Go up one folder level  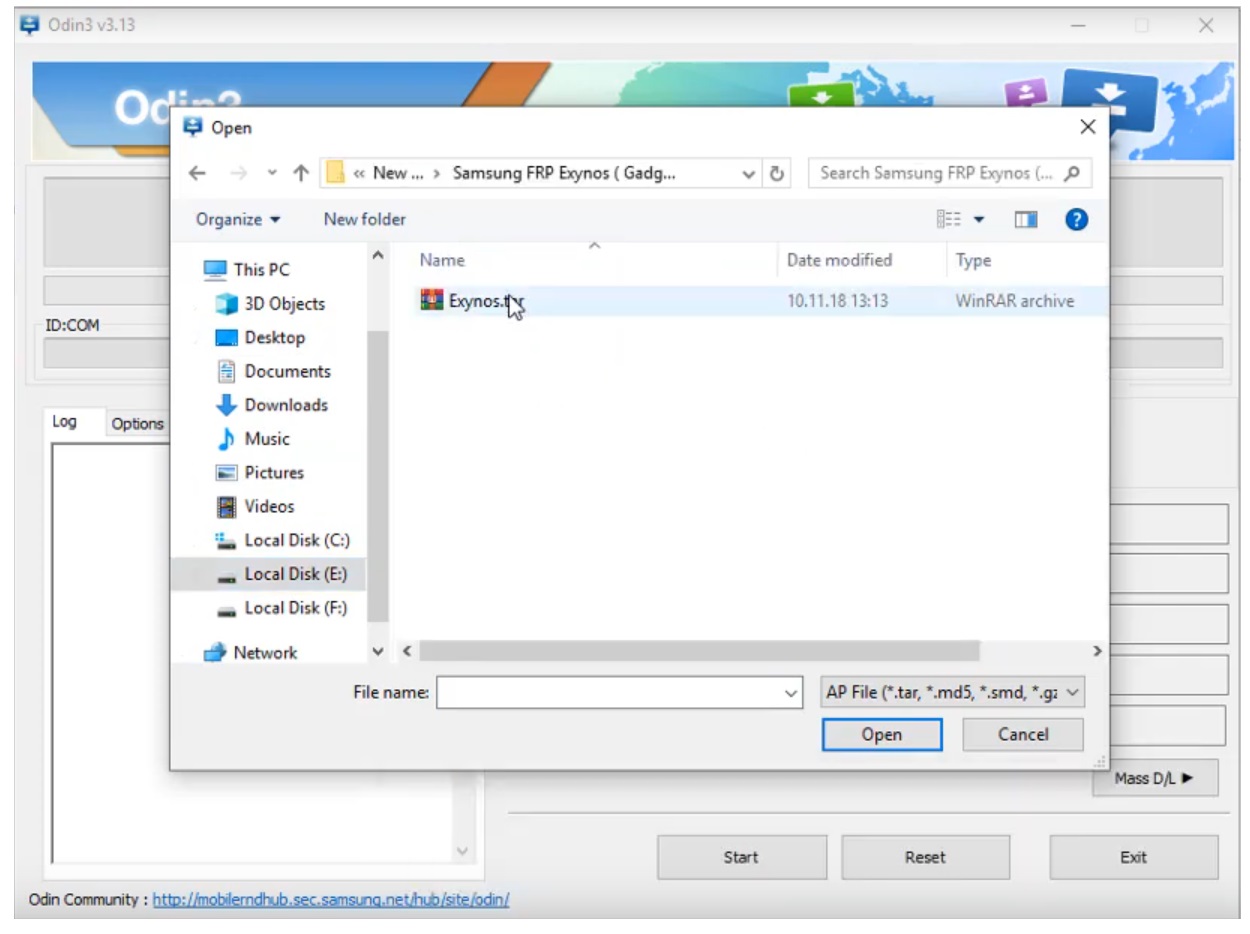pyautogui.click(x=300, y=173)
